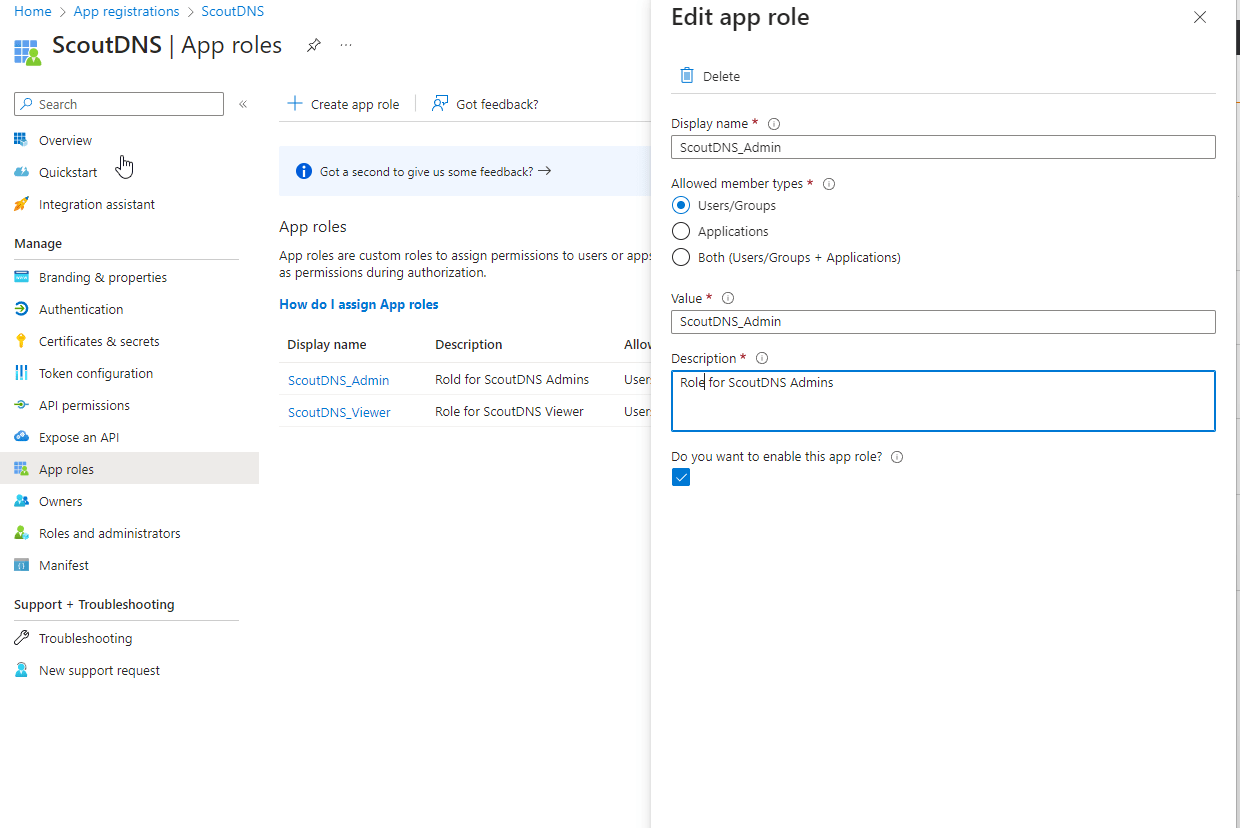Image resolution: width=1240 pixels, height=828 pixels.
Task: Click the Certificates & secrets key icon
Action: pyautogui.click(x=21, y=341)
